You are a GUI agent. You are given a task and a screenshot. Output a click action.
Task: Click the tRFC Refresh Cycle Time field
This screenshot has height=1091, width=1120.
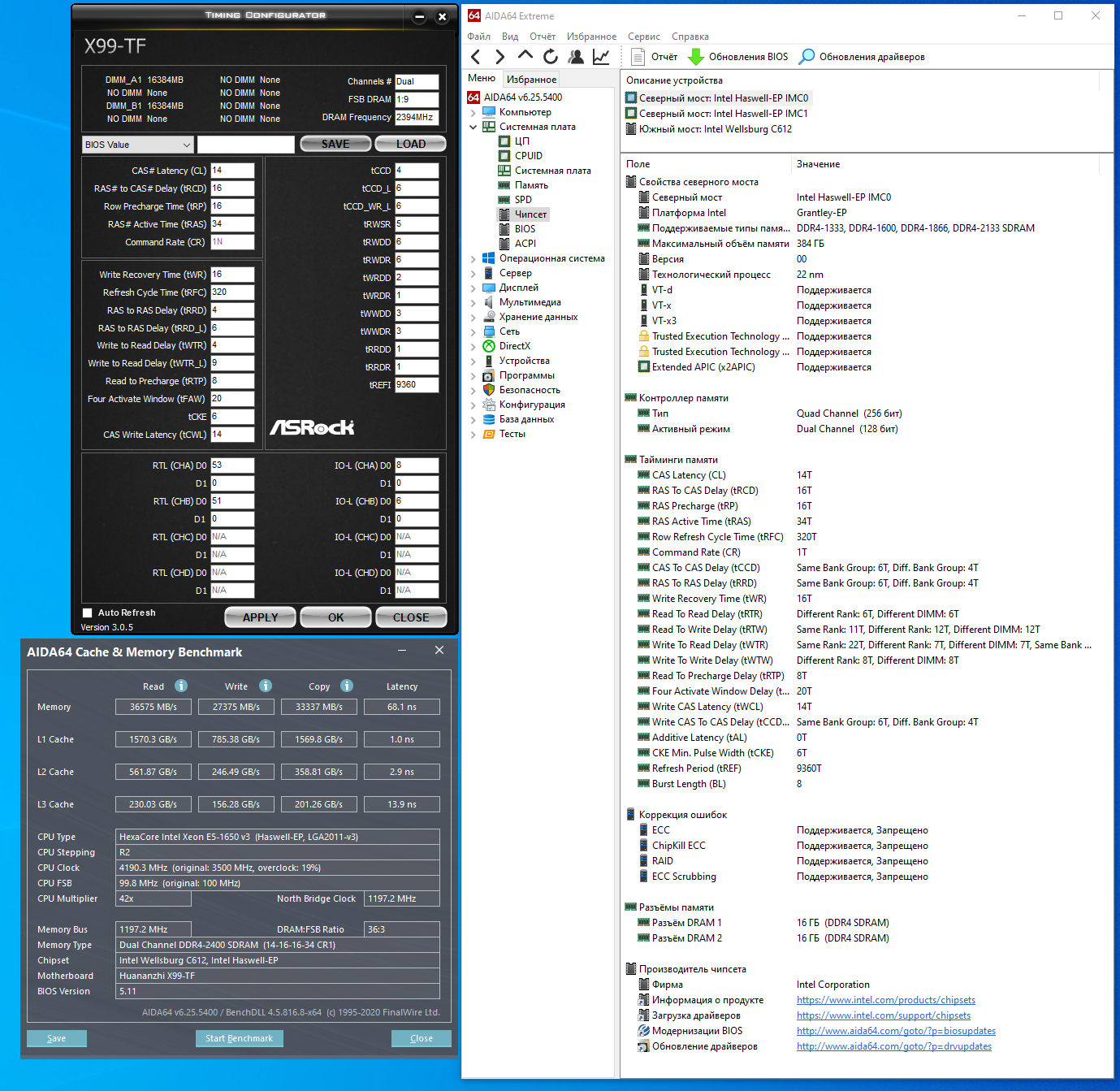click(x=232, y=292)
